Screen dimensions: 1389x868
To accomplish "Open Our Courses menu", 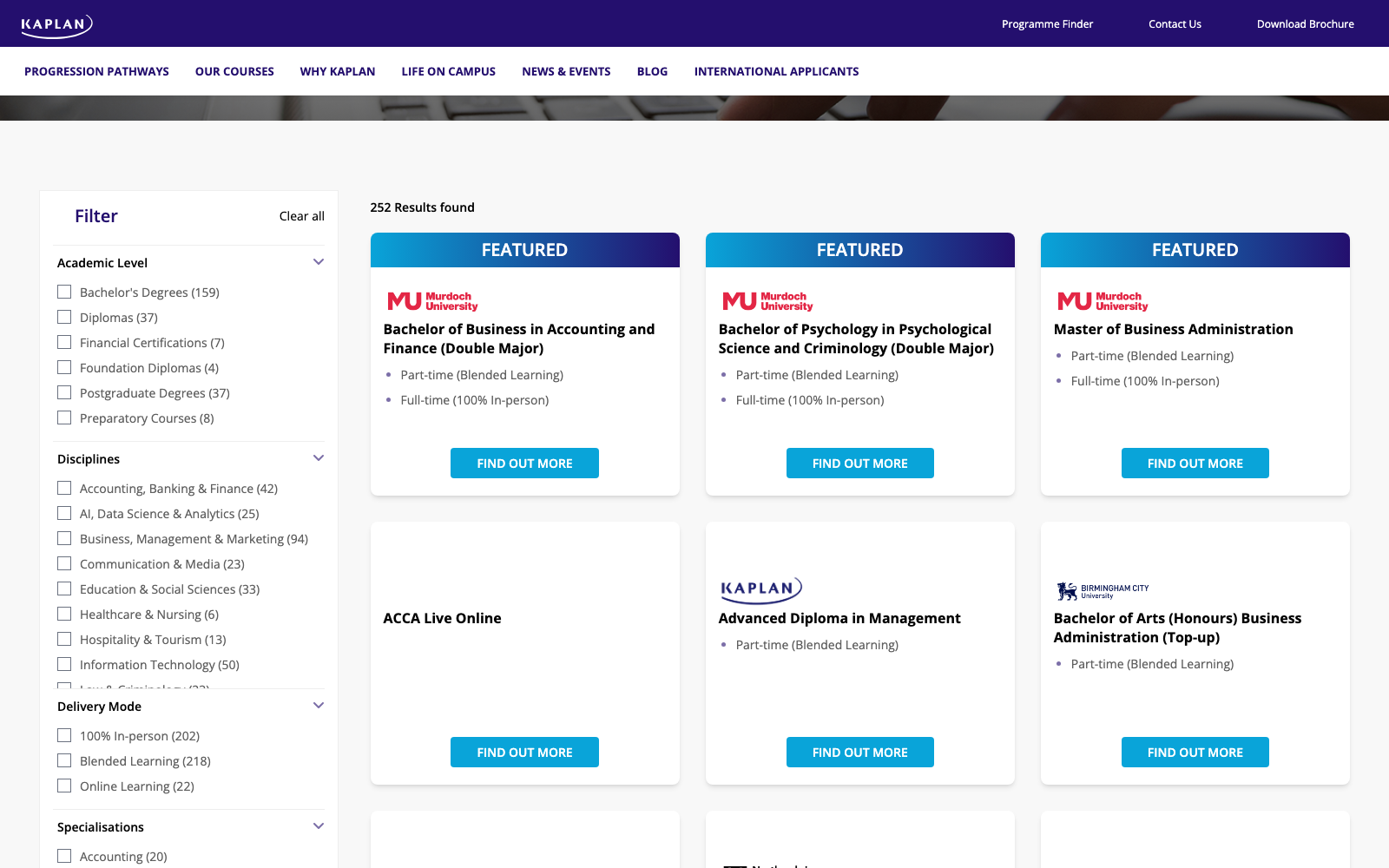I will [234, 71].
